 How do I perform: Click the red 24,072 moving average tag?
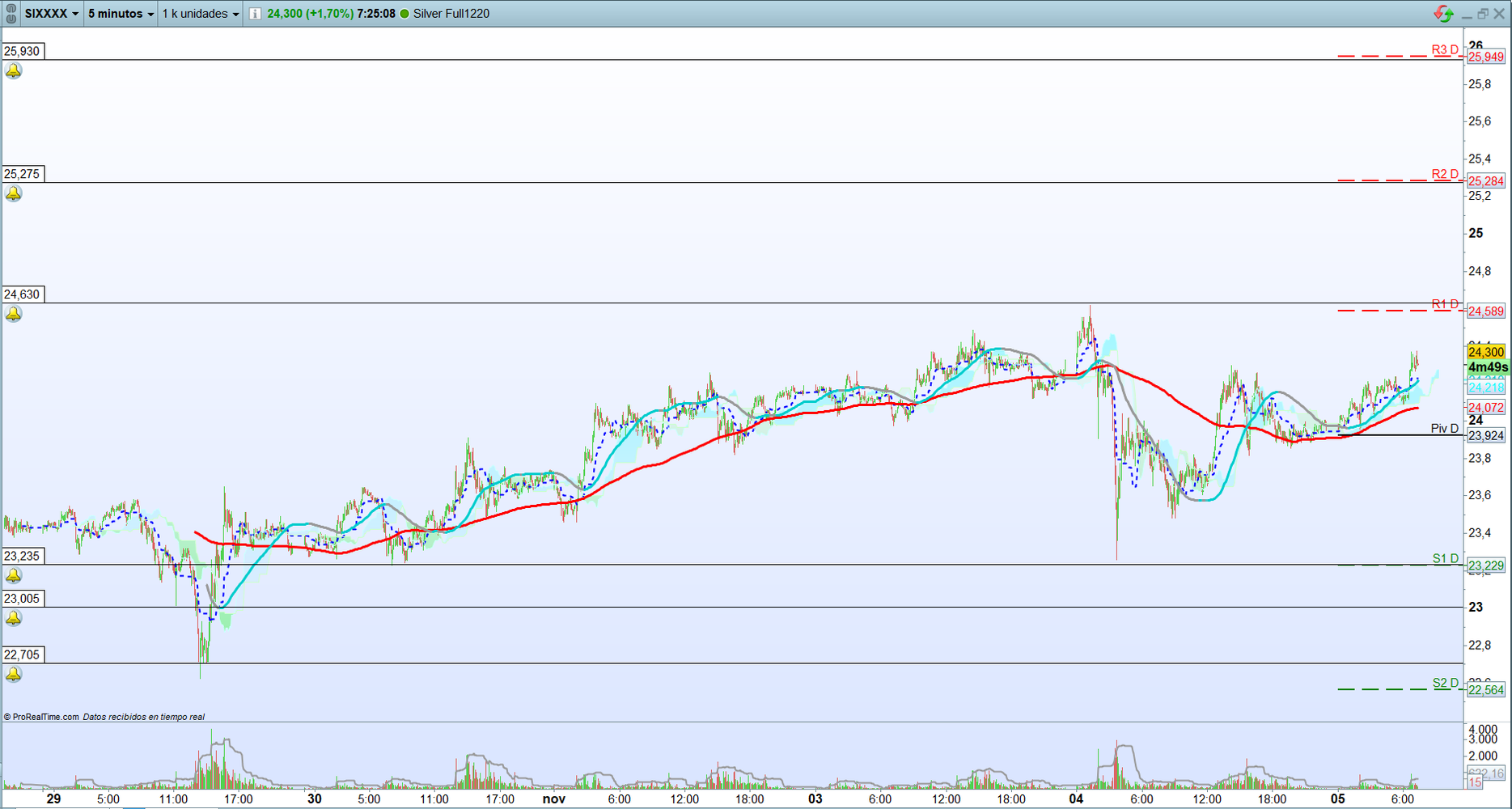1486,408
